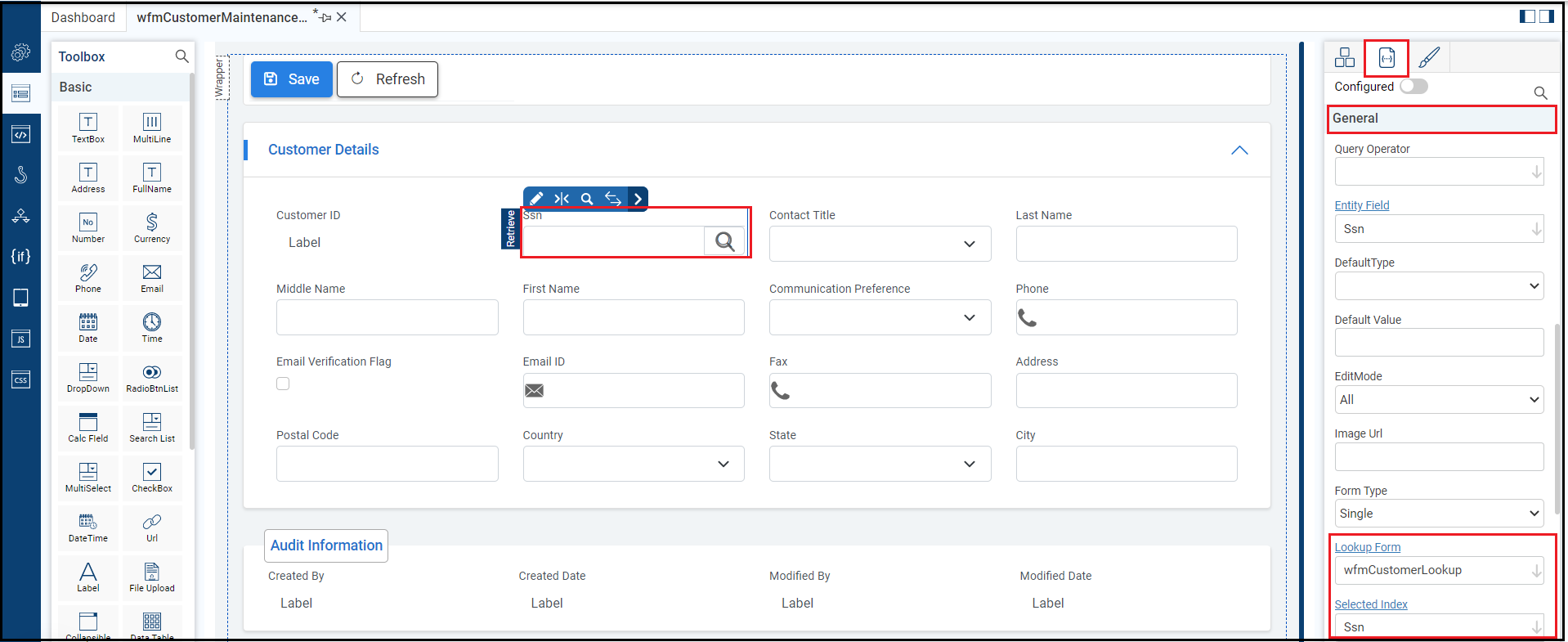Screen dimensions: 1568x642
Task: Open the Contact Title dropdown
Action: point(880,244)
